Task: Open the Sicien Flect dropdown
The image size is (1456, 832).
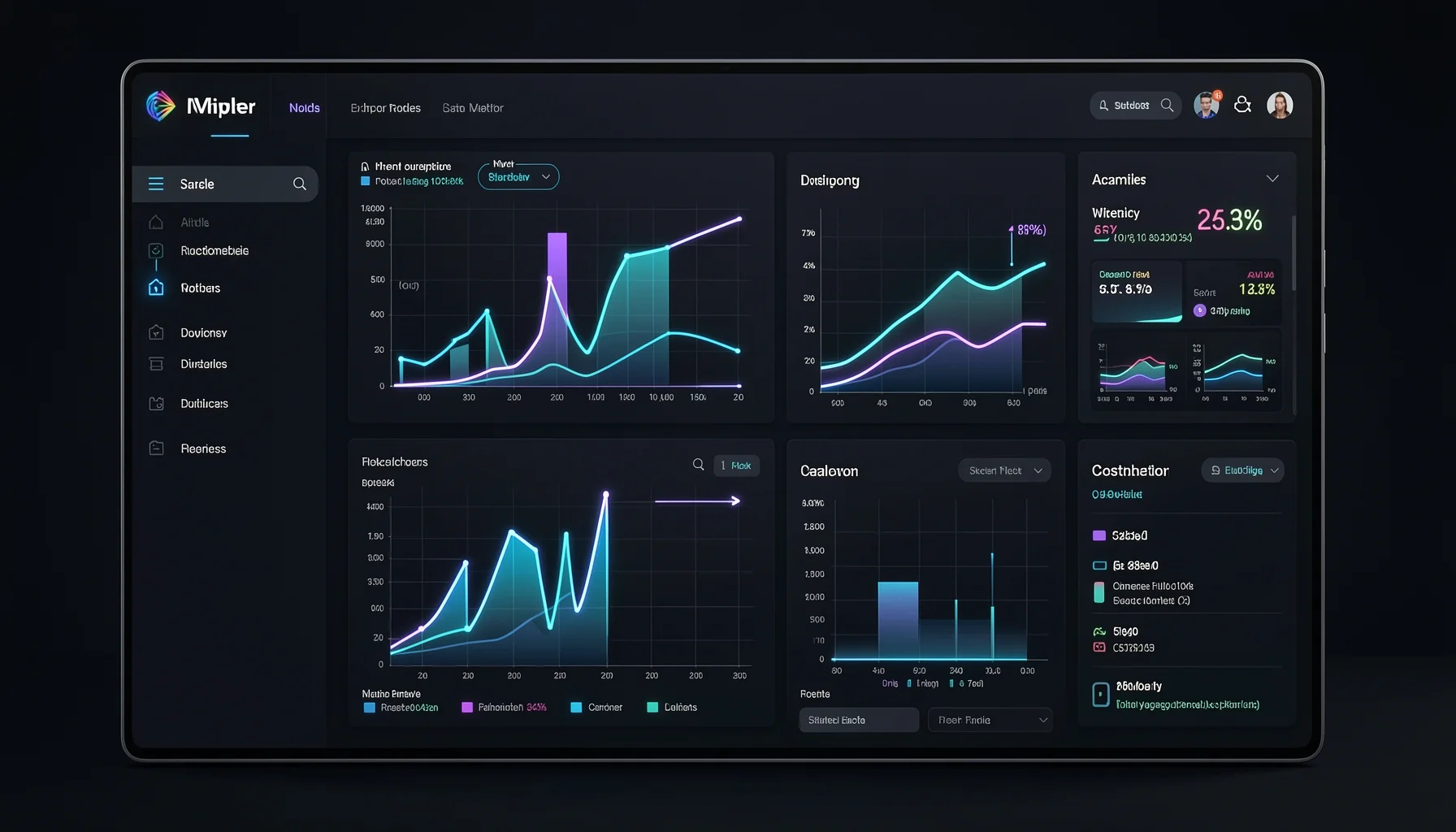Action: coord(1005,470)
